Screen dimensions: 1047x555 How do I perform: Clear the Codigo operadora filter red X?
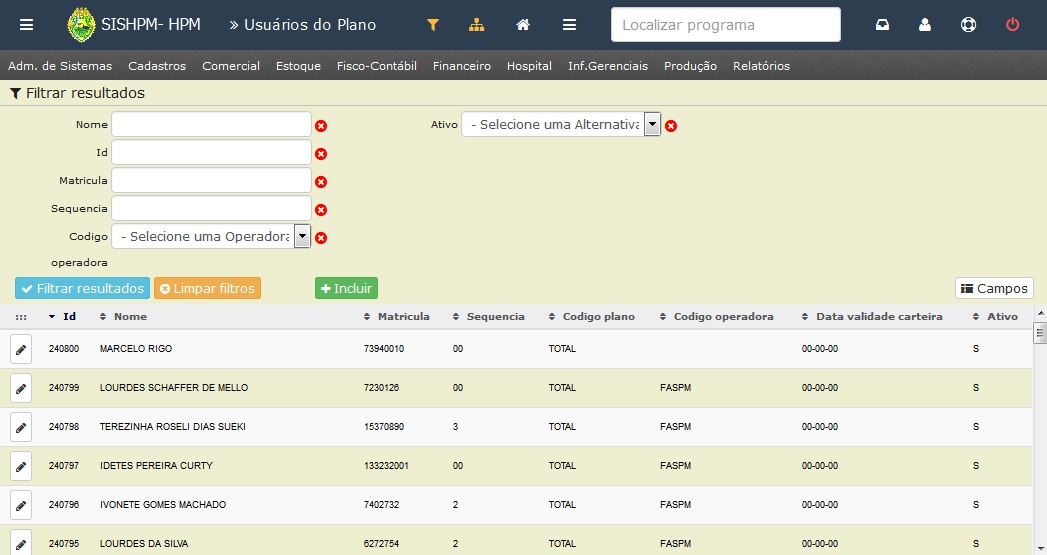point(321,238)
